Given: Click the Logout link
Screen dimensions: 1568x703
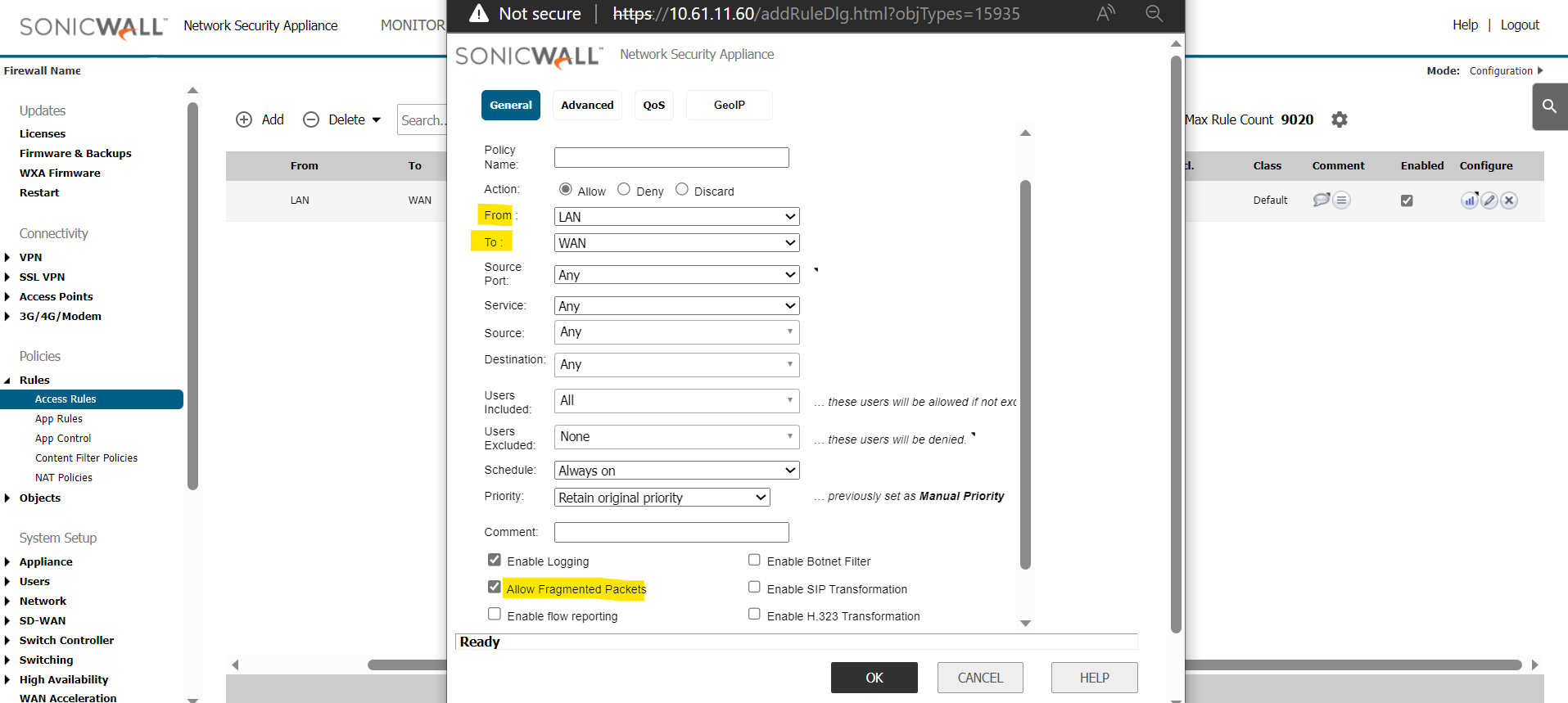Looking at the screenshot, I should (1520, 25).
